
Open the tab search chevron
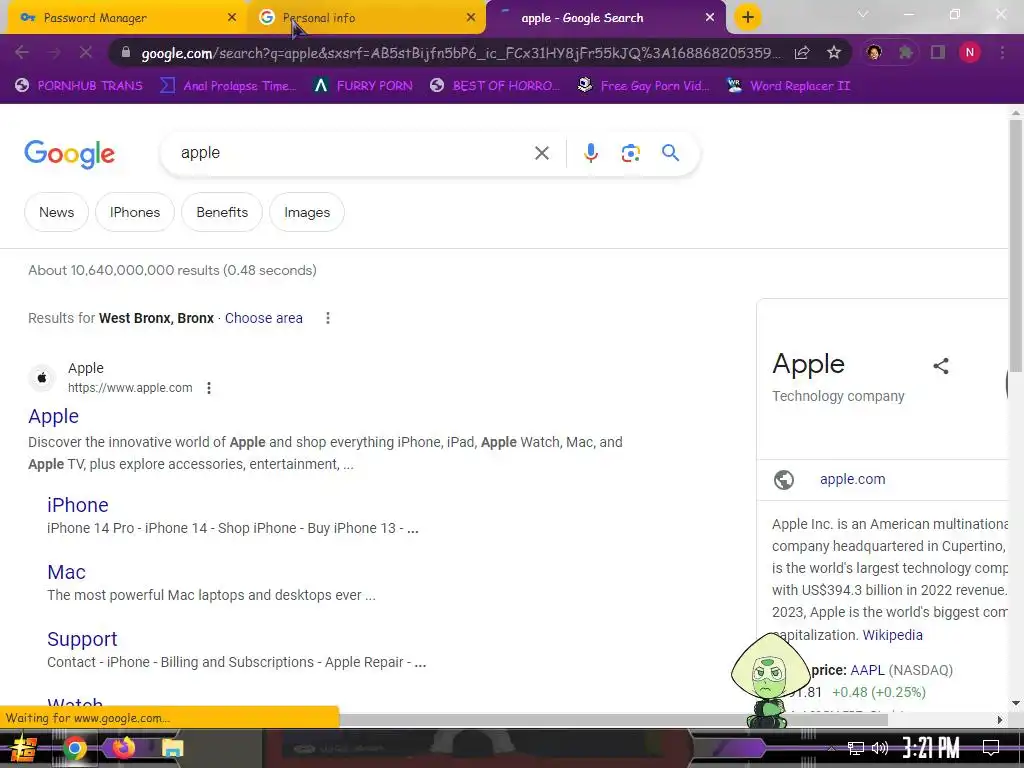pyautogui.click(x=863, y=14)
